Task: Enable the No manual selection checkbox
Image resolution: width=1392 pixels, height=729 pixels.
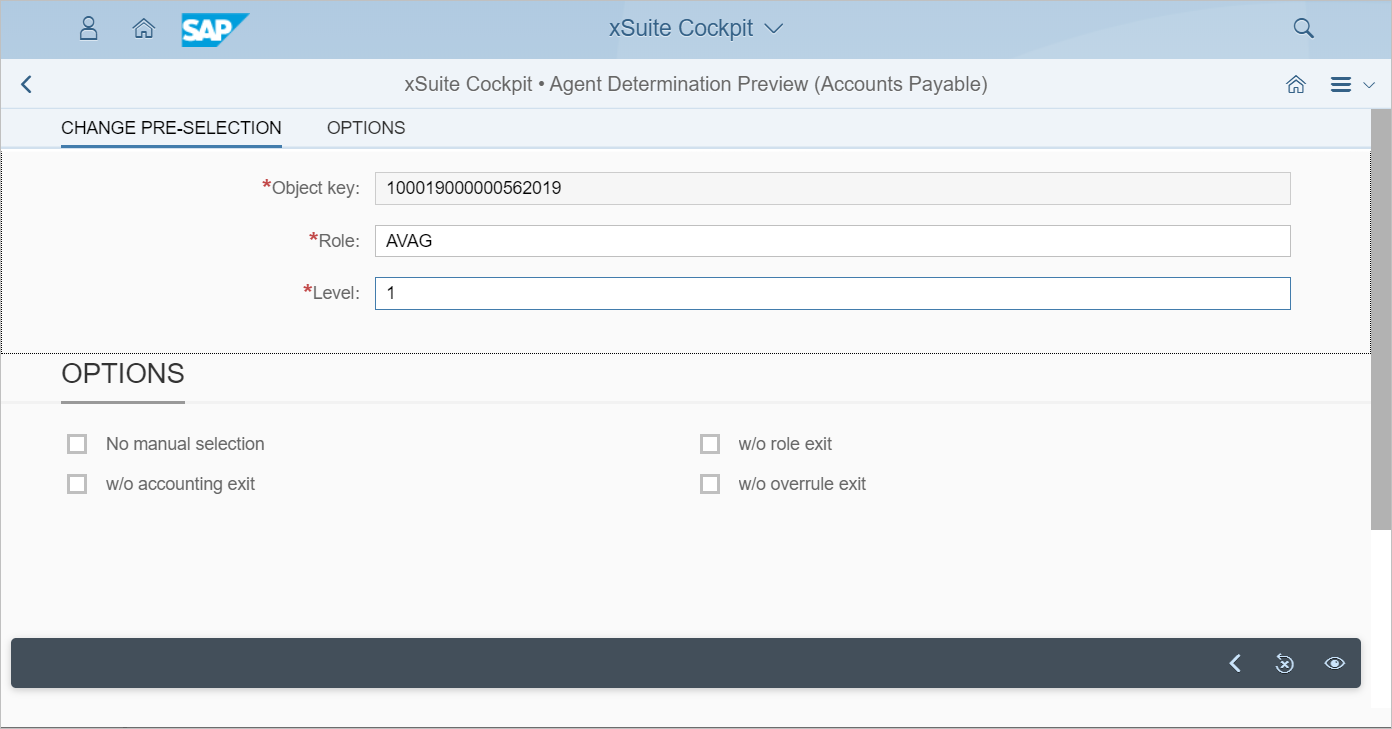Action: 77,444
